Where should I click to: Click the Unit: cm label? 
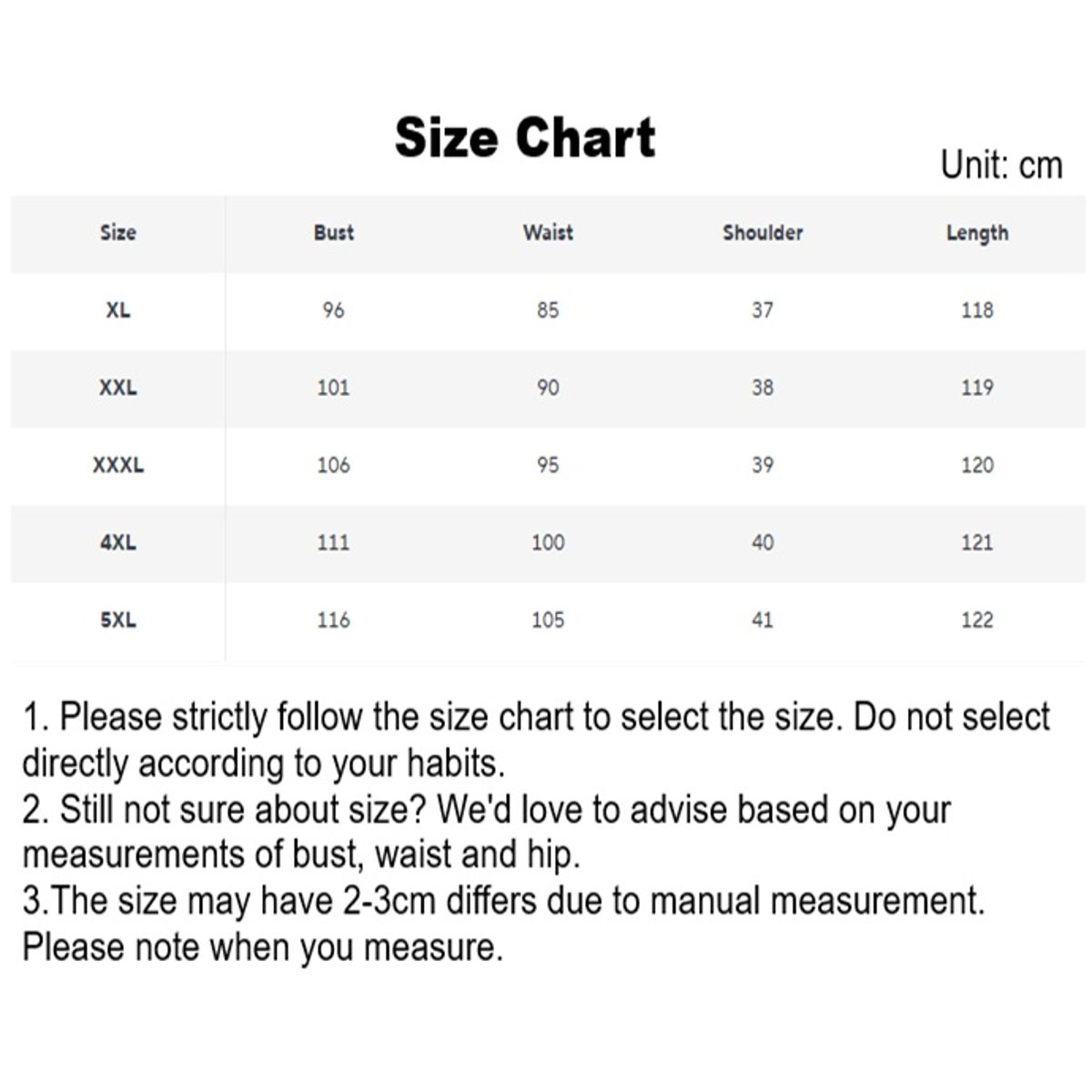coord(1001,166)
